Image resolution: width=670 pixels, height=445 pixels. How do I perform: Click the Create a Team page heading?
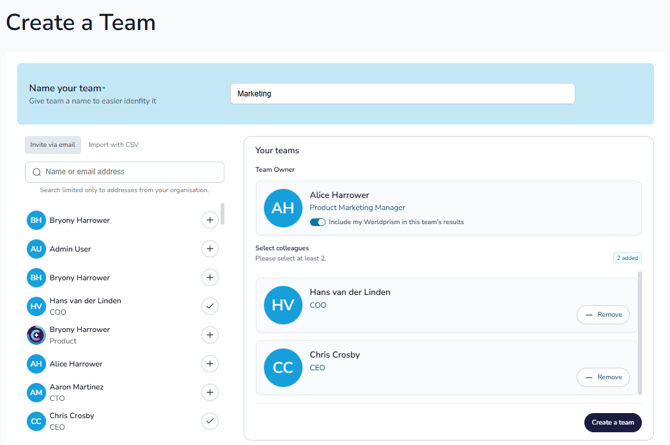pyautogui.click(x=81, y=23)
